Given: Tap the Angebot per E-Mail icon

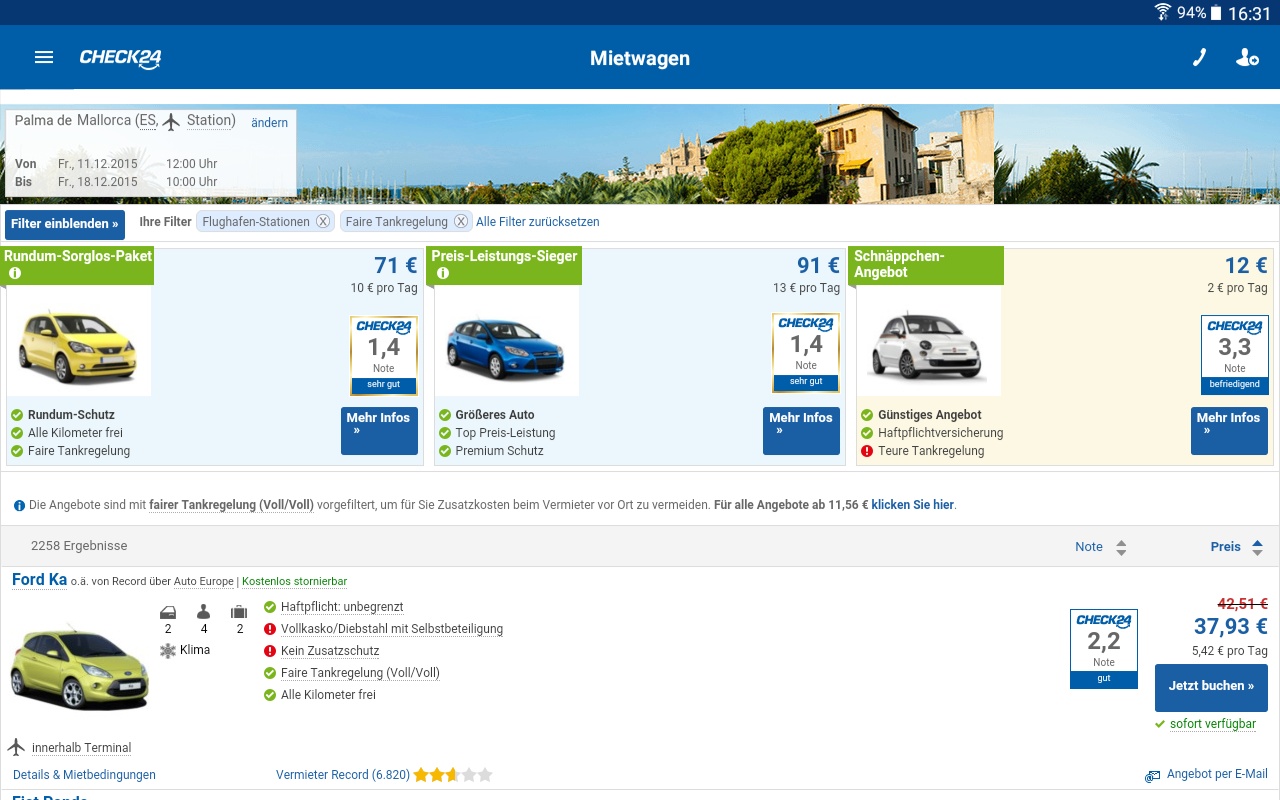Looking at the screenshot, I should (1153, 776).
